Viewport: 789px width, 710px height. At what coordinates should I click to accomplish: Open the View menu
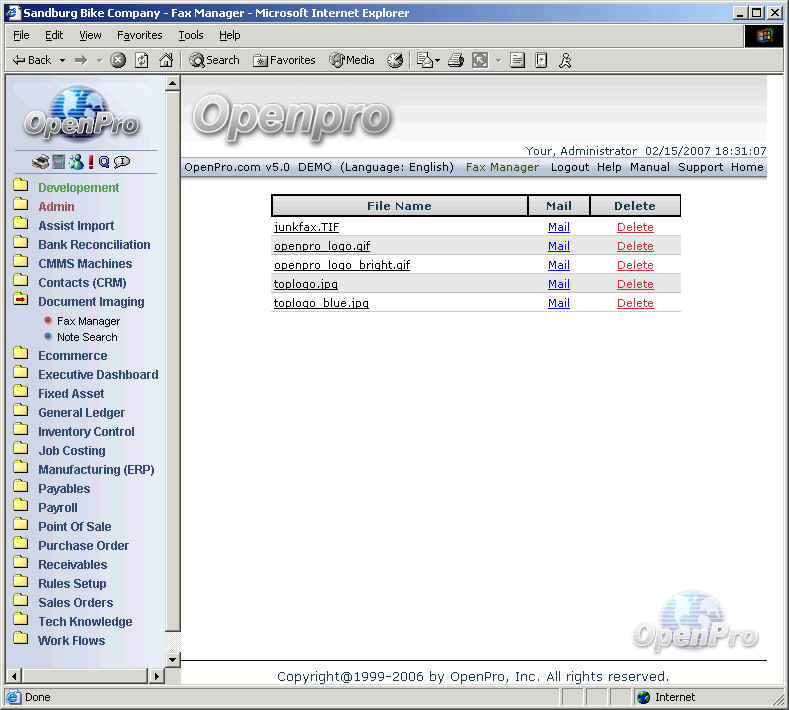[x=91, y=35]
